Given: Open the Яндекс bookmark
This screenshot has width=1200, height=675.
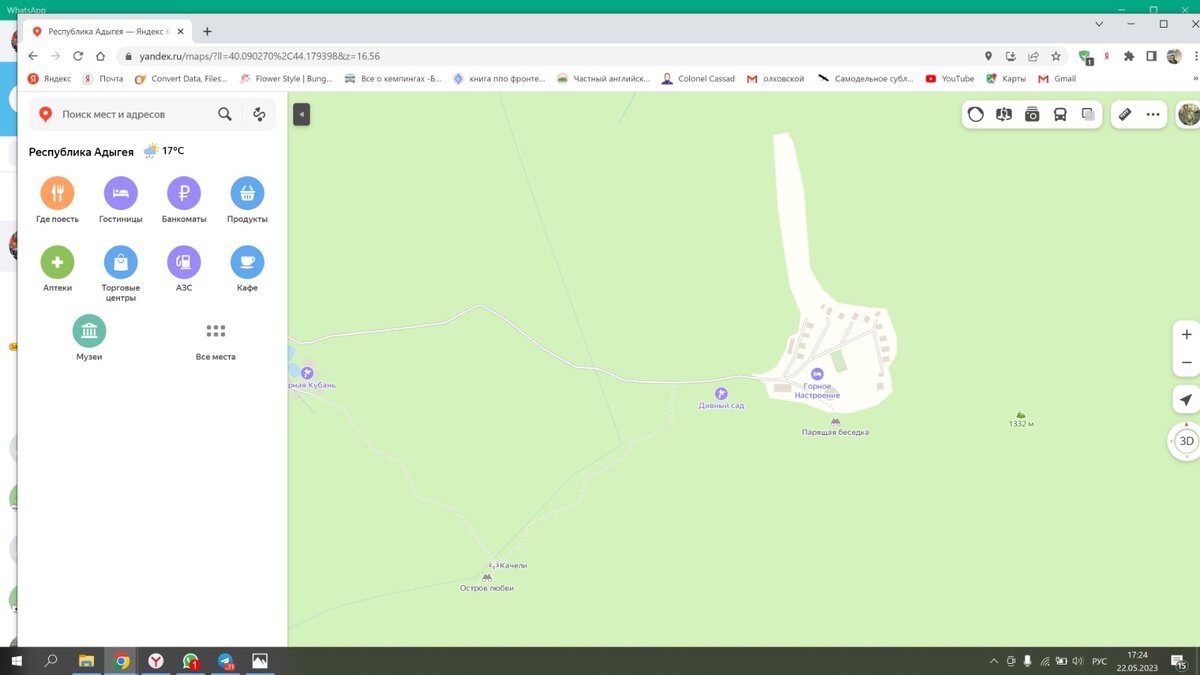Looking at the screenshot, I should coord(49,78).
